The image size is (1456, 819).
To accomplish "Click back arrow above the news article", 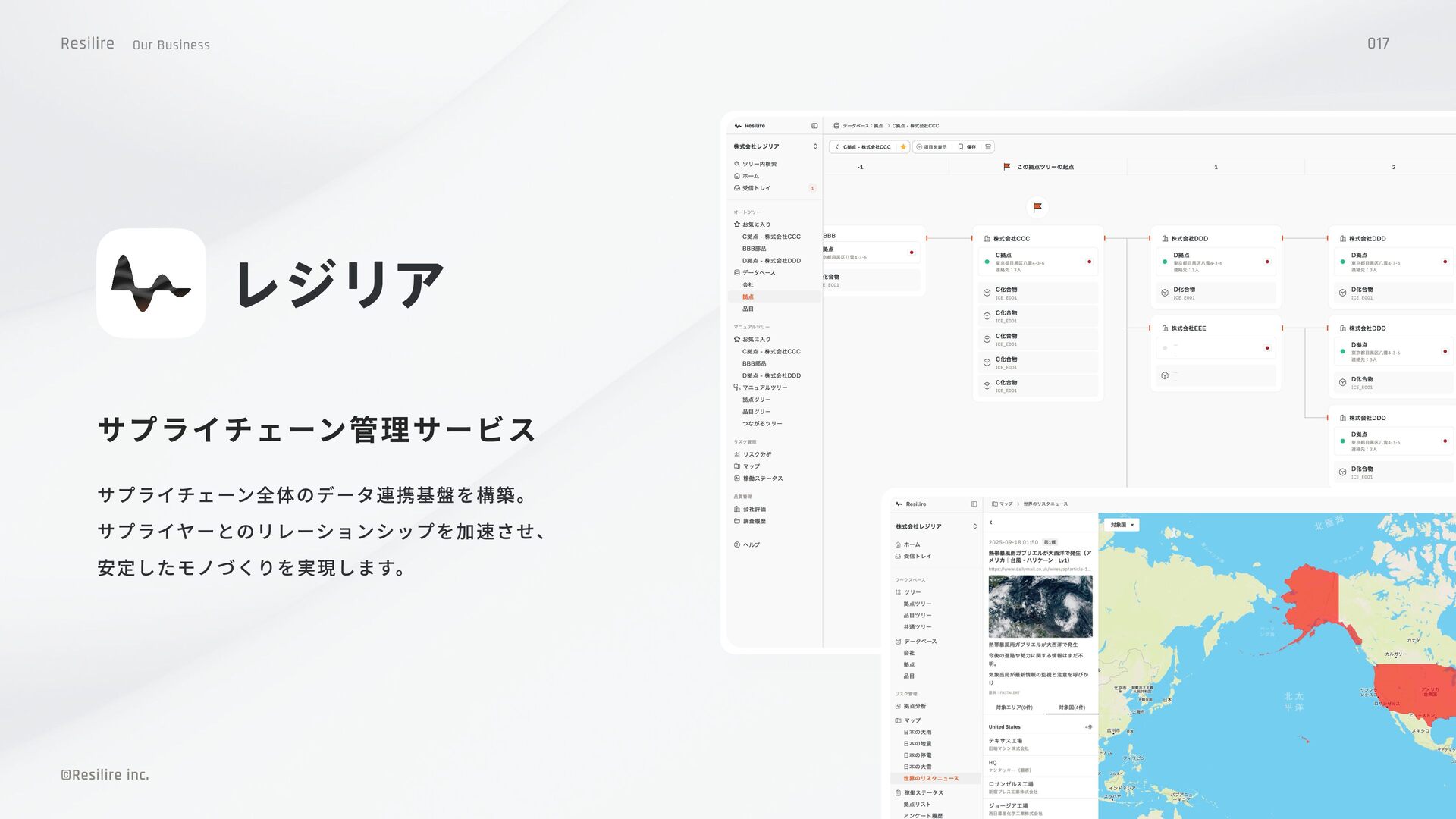I will click(x=990, y=522).
